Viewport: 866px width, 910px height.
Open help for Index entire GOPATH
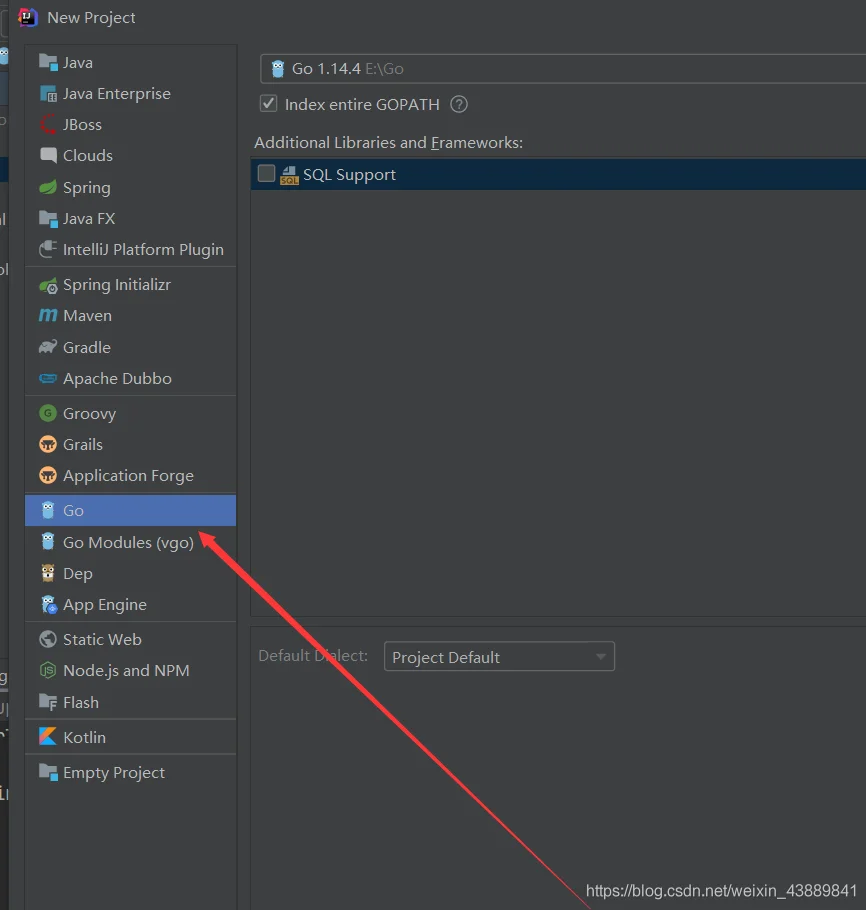[459, 104]
